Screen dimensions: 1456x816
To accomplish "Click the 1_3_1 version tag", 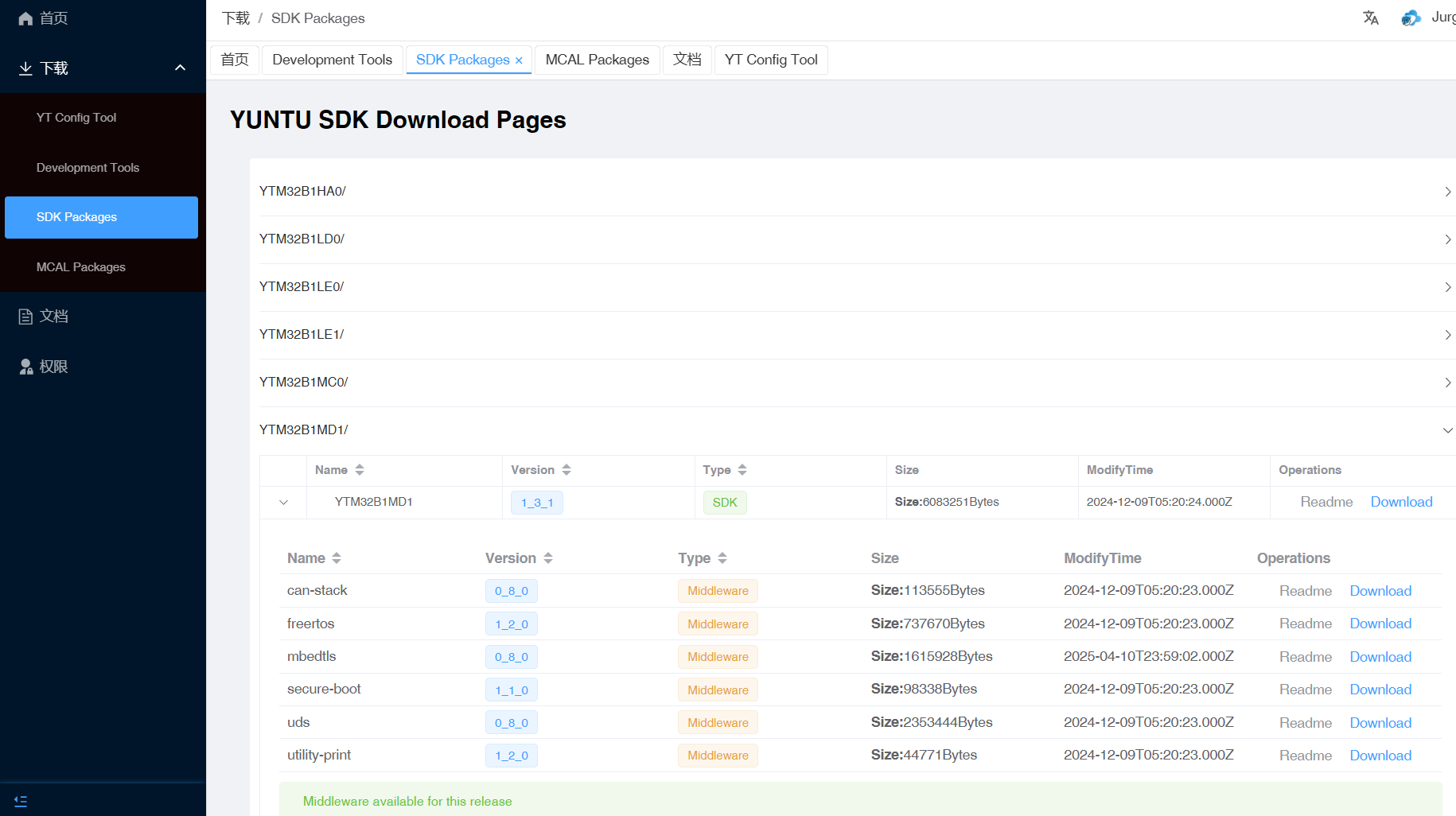I will [537, 503].
